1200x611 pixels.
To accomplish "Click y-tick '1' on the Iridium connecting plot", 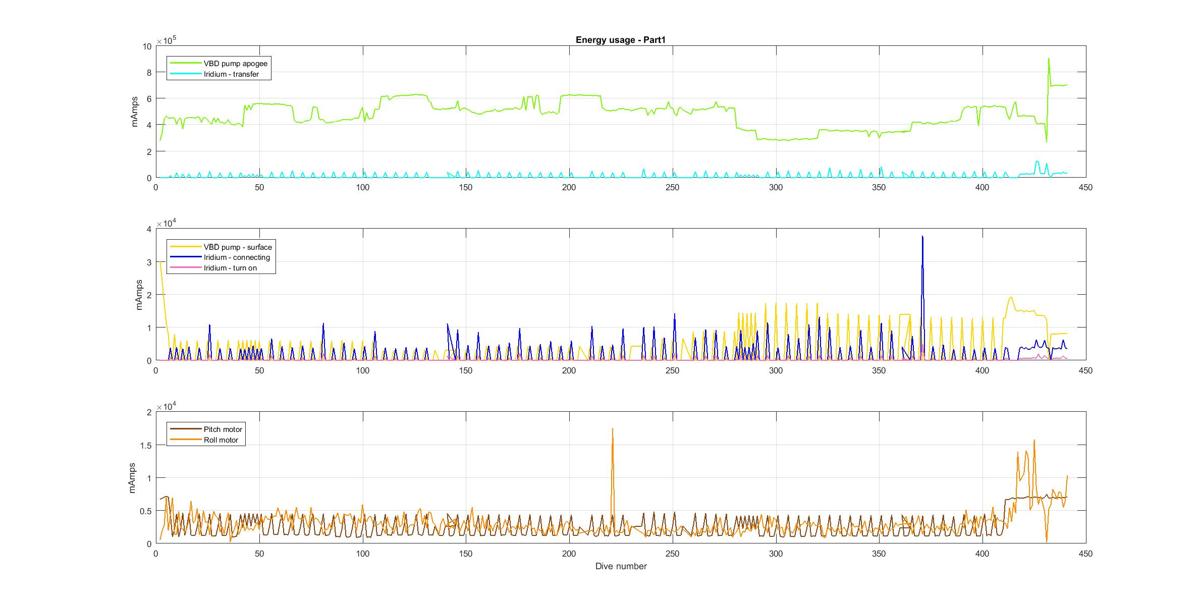I will click(x=148, y=328).
